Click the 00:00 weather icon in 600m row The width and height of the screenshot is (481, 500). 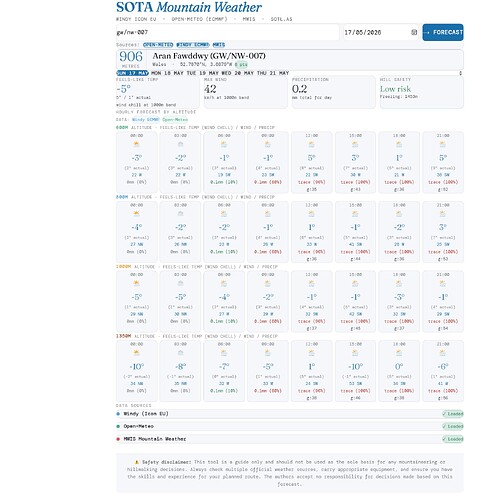(136, 145)
